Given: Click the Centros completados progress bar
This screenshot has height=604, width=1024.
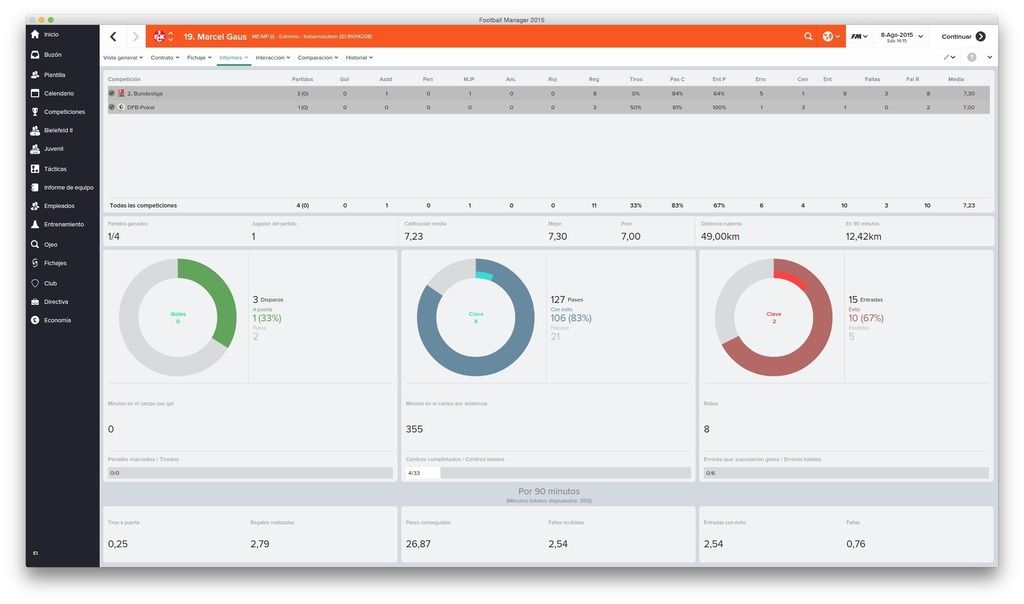Looking at the screenshot, I should (x=548, y=473).
